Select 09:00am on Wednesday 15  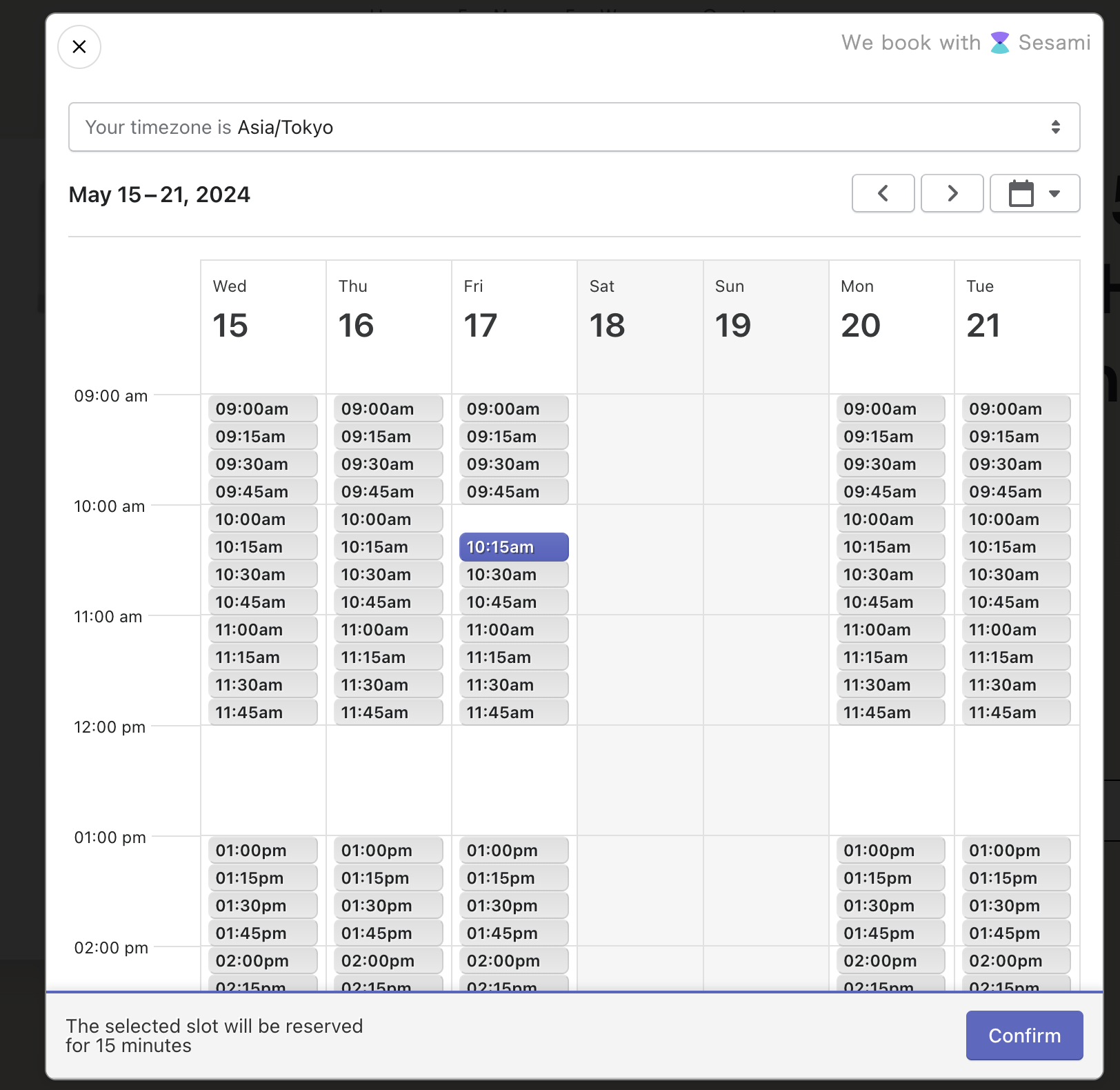[262, 408]
